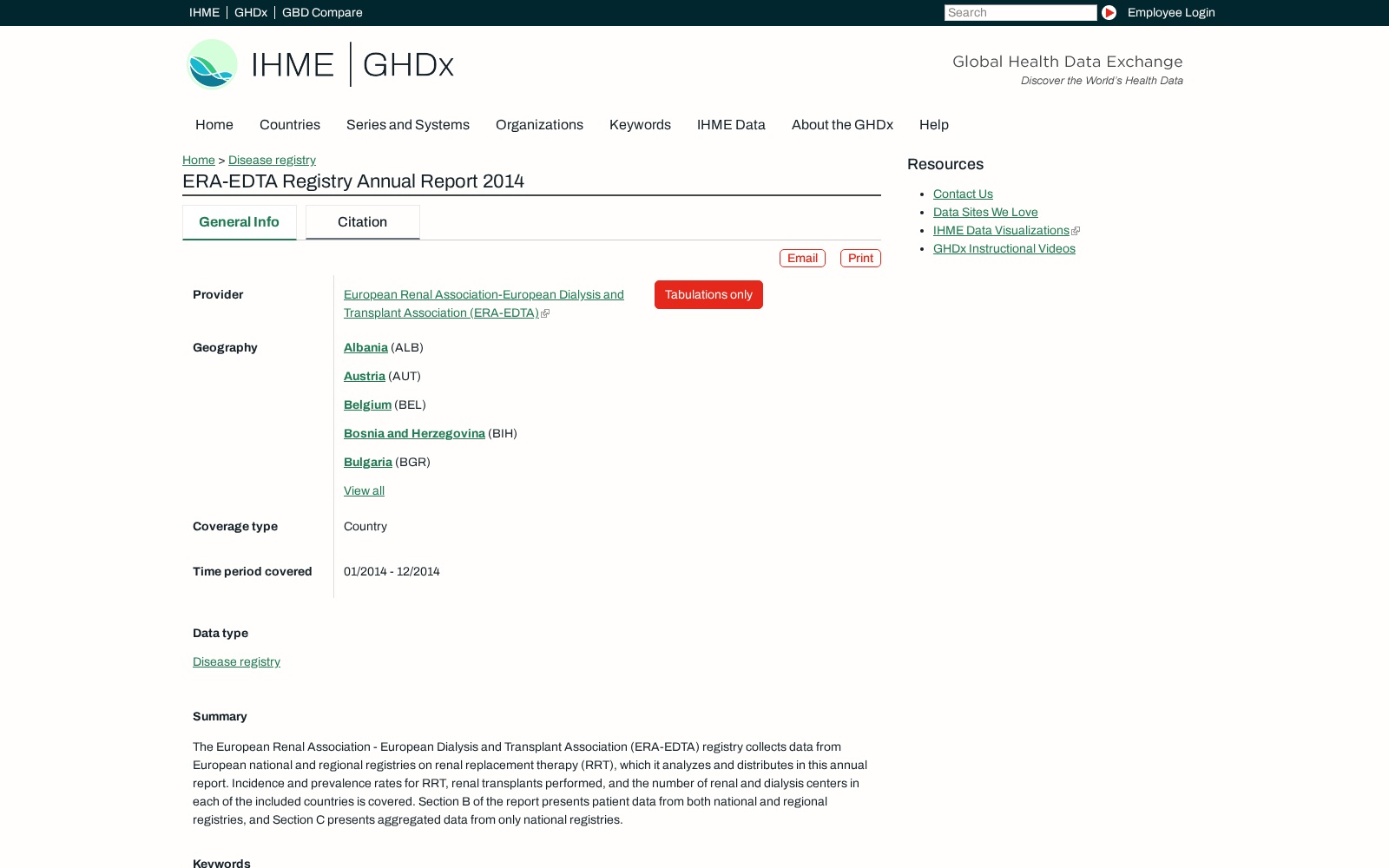Viewport: 1389px width, 868px height.
Task: Click the time period value 01/2014 - 12/2014
Action: point(392,572)
